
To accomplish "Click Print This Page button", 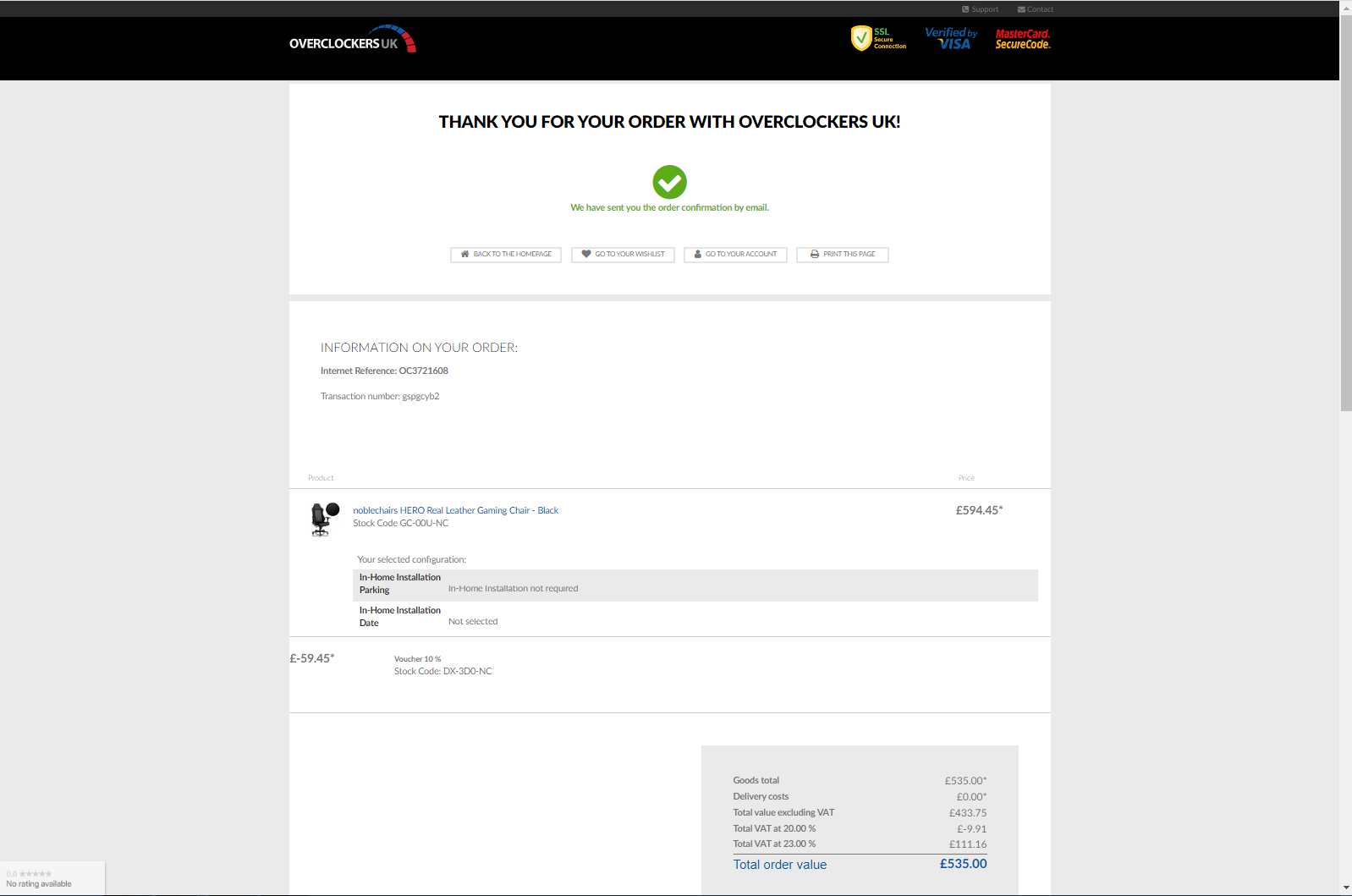I will click(x=843, y=255).
